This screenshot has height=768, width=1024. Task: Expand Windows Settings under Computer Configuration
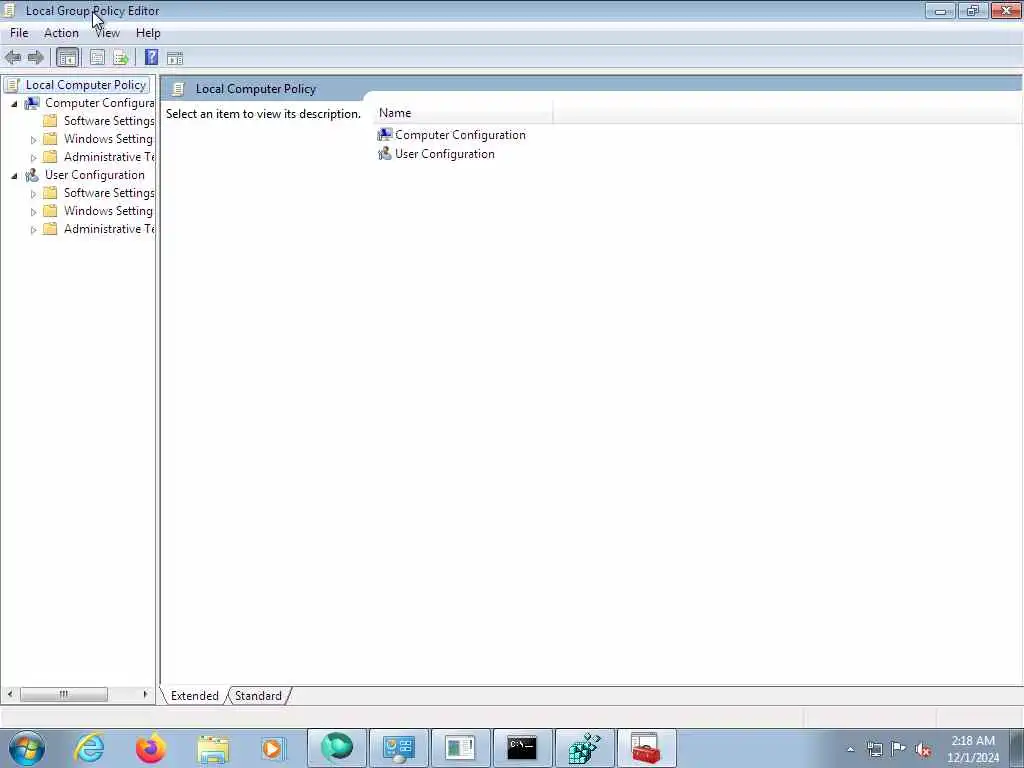point(33,140)
